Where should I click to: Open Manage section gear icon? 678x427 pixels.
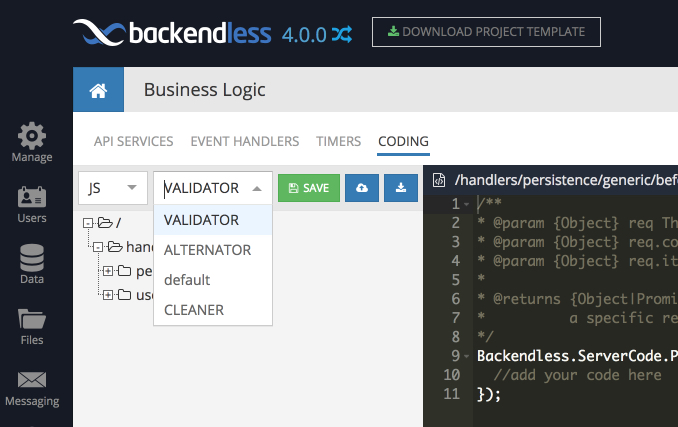pos(32,136)
